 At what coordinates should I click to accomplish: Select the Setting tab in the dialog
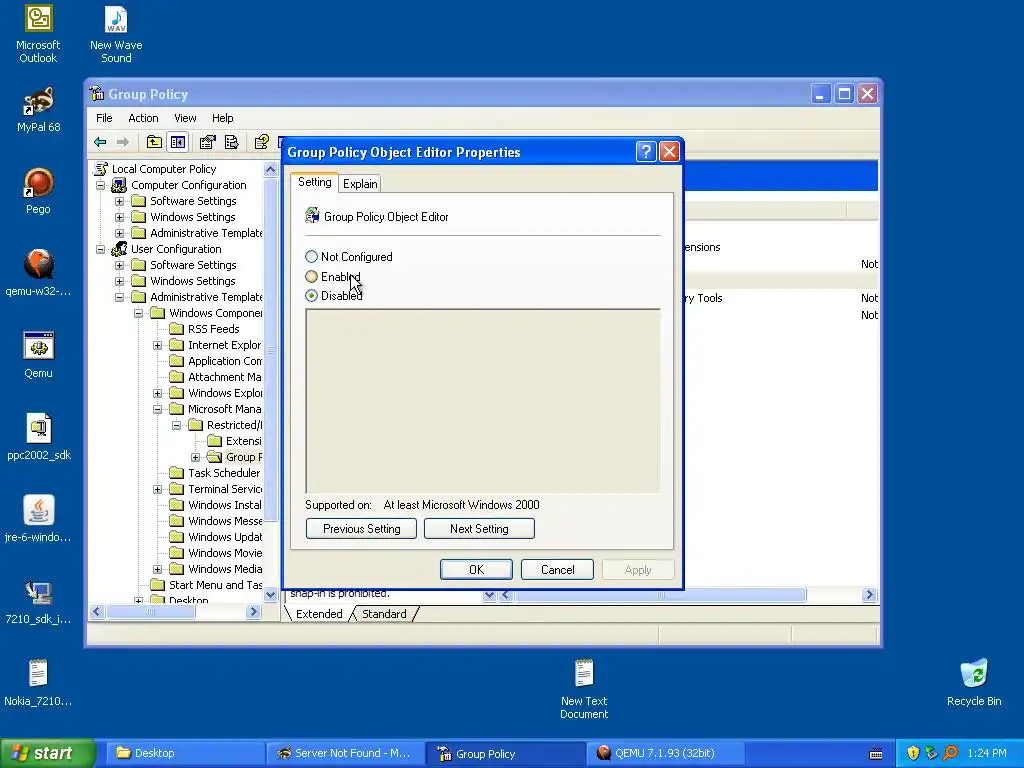click(314, 182)
